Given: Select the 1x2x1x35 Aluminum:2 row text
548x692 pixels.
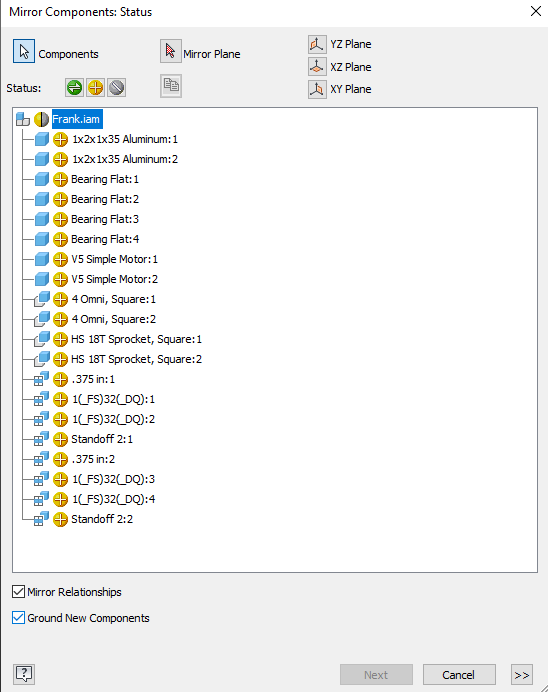Looking at the screenshot, I should pyautogui.click(x=125, y=159).
